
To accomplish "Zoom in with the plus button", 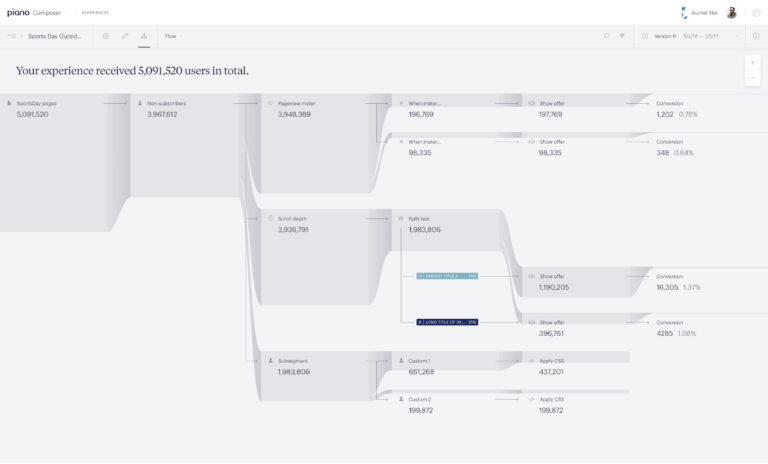I will pos(753,63).
